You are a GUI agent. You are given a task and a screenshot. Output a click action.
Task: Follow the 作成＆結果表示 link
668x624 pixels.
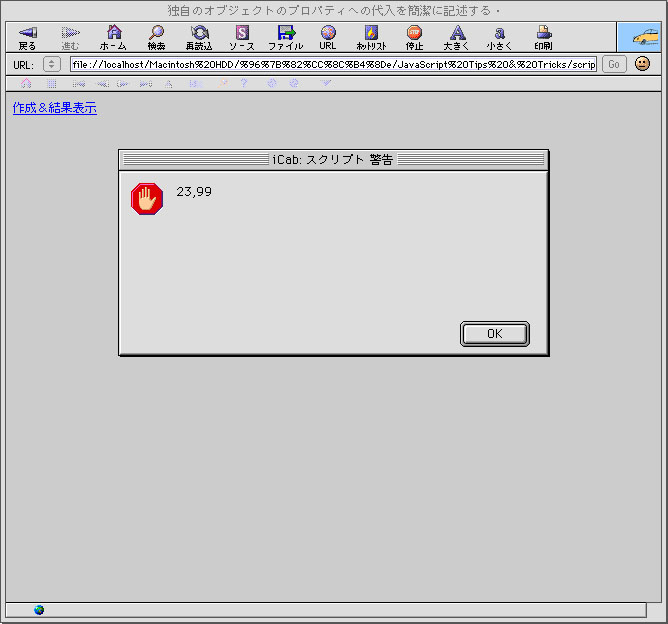[55, 108]
